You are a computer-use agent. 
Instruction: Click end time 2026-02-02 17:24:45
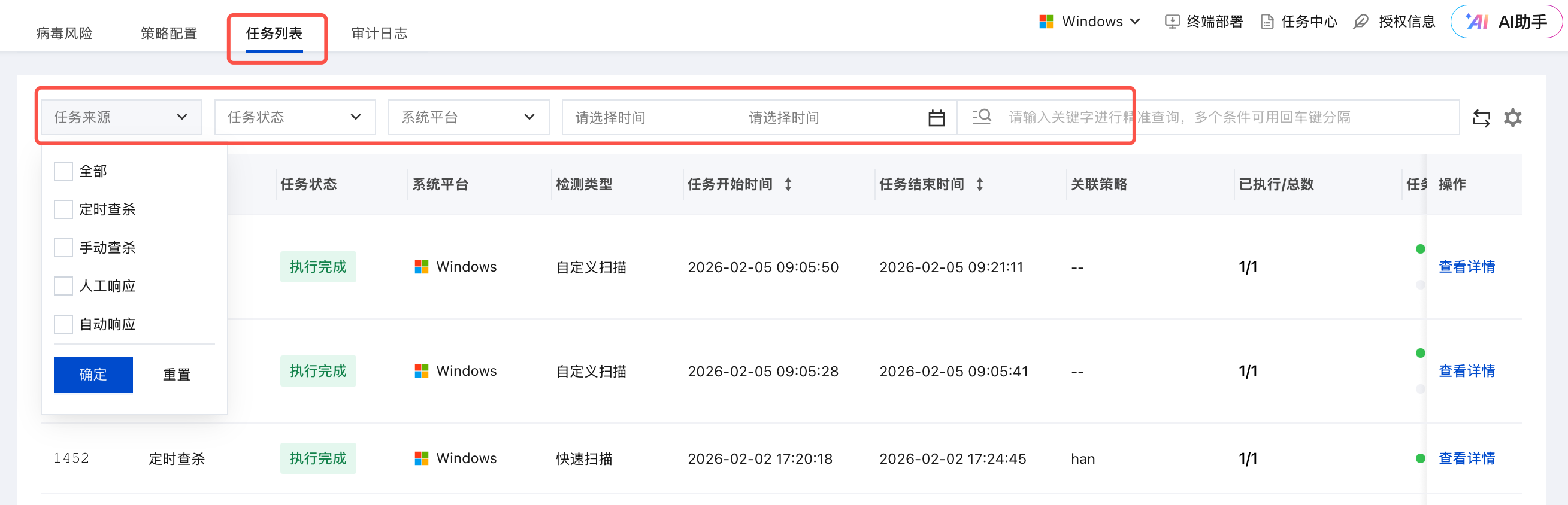point(953,459)
